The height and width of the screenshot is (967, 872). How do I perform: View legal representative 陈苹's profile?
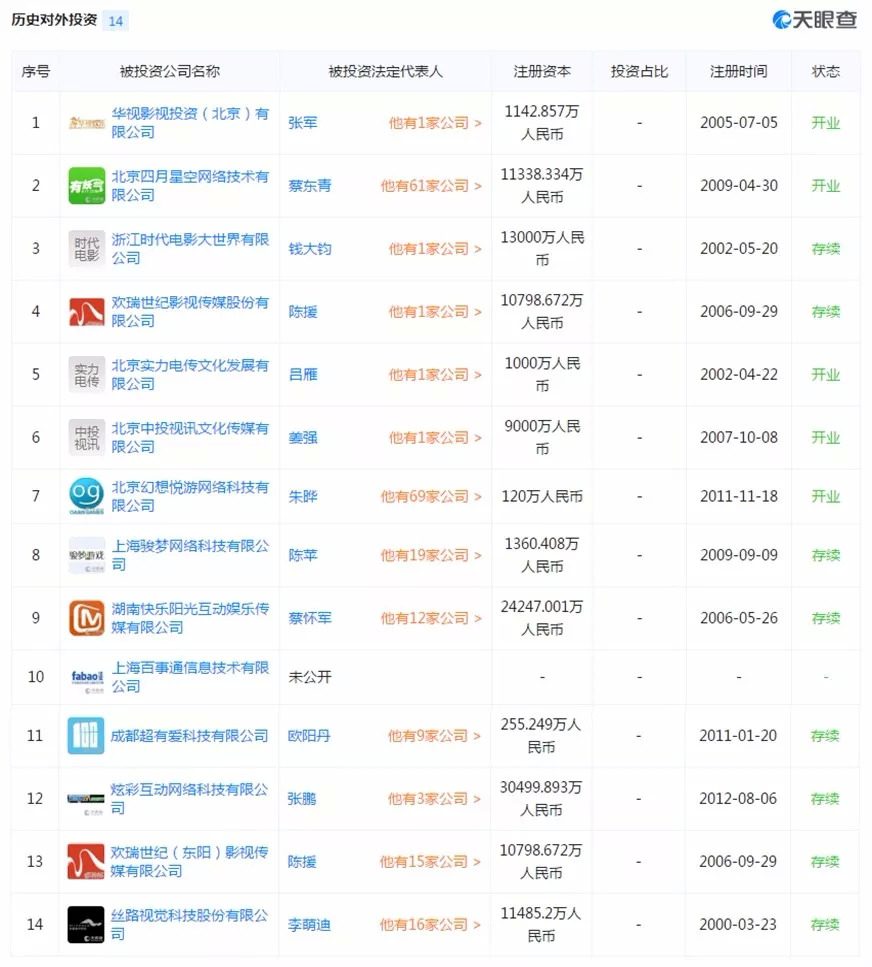pyautogui.click(x=303, y=555)
